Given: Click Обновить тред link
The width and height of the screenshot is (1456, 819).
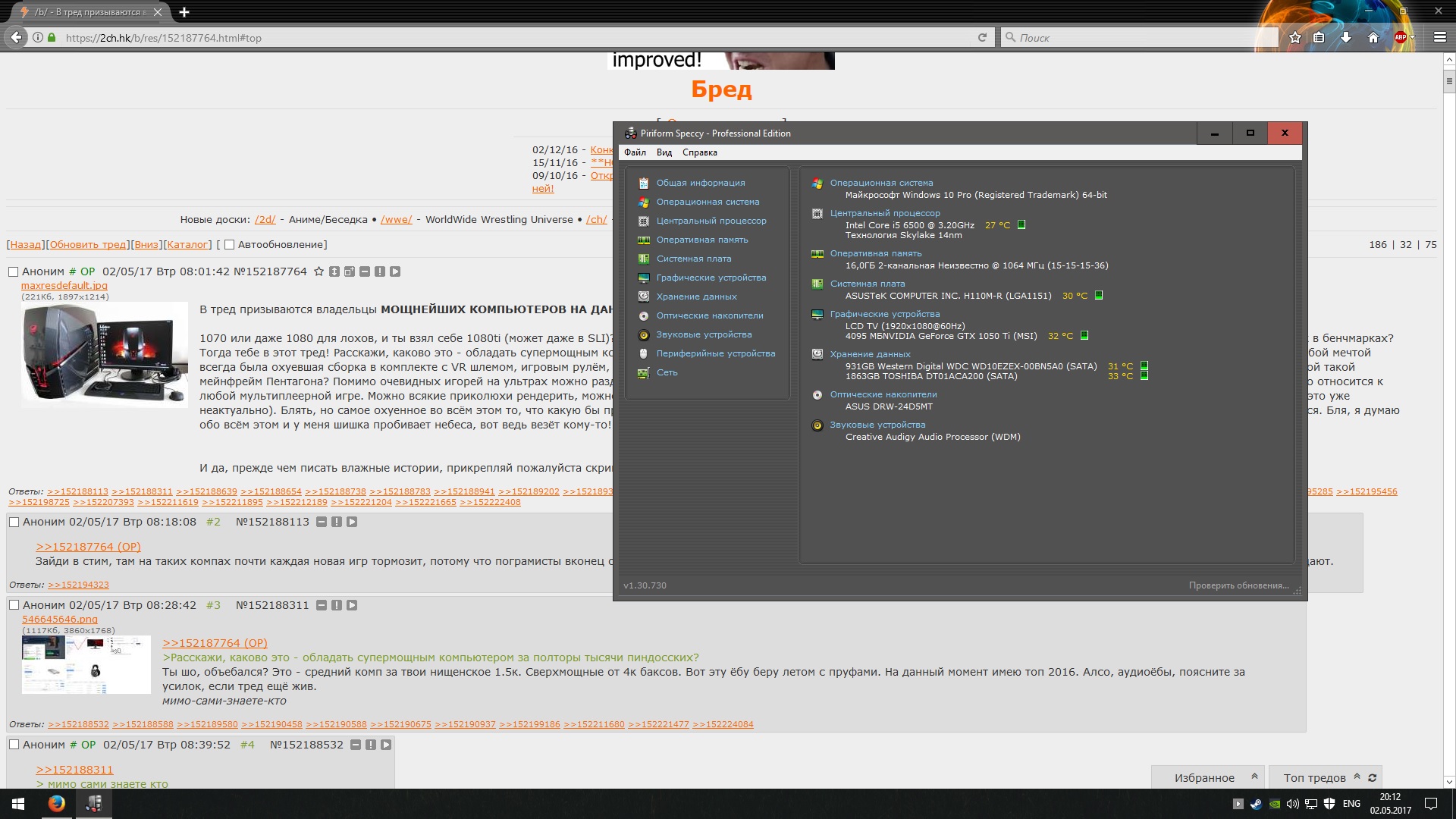Looking at the screenshot, I should pyautogui.click(x=88, y=244).
